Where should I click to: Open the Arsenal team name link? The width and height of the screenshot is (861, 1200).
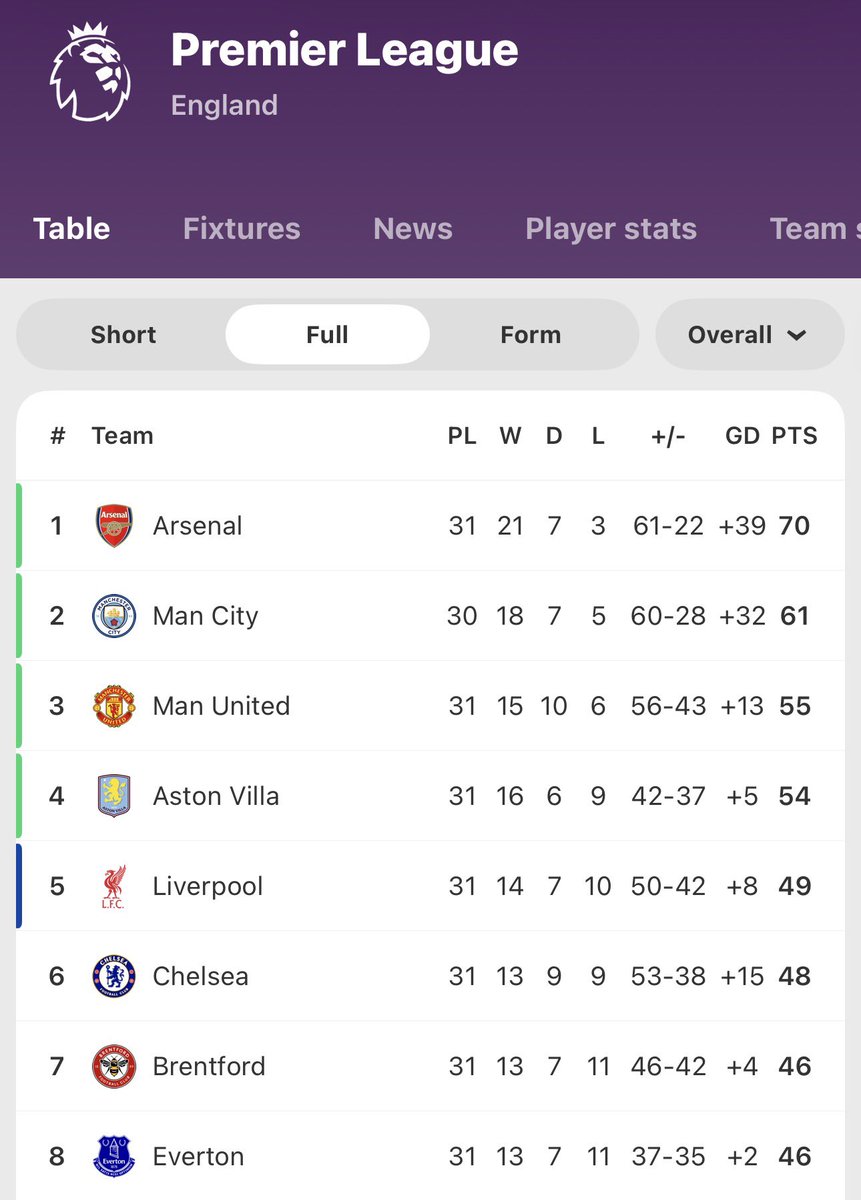tap(197, 526)
